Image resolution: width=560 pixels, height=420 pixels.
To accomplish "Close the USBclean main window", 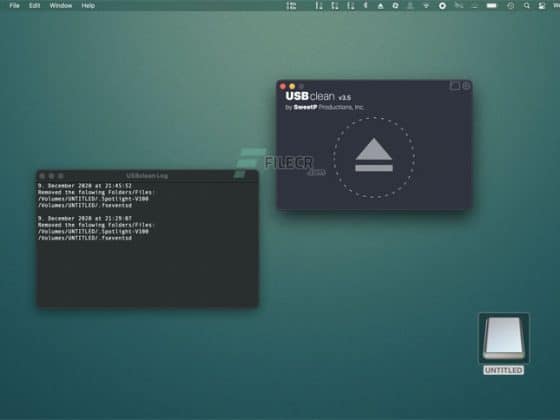I will click(x=283, y=86).
